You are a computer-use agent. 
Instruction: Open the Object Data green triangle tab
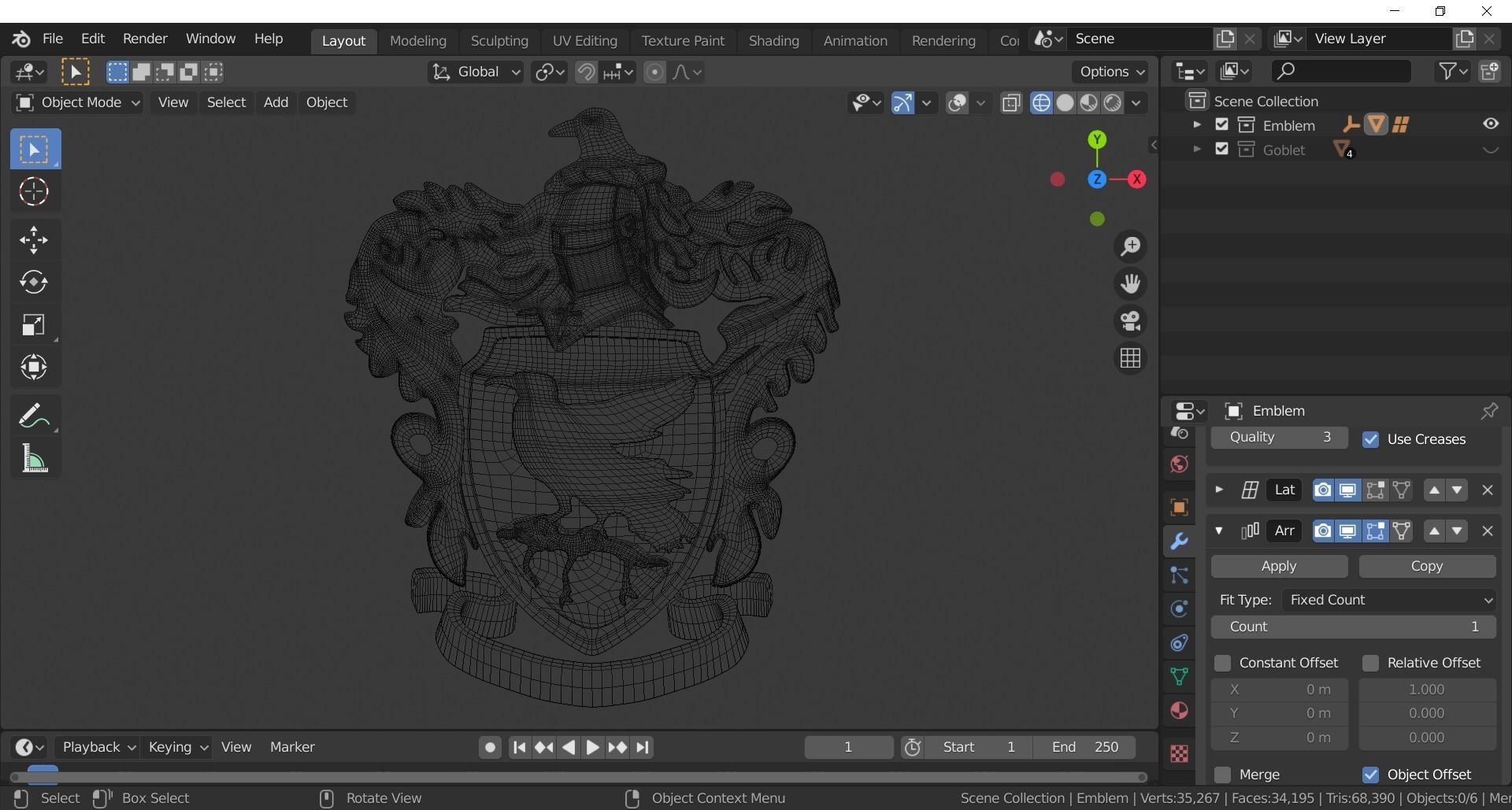(1179, 676)
